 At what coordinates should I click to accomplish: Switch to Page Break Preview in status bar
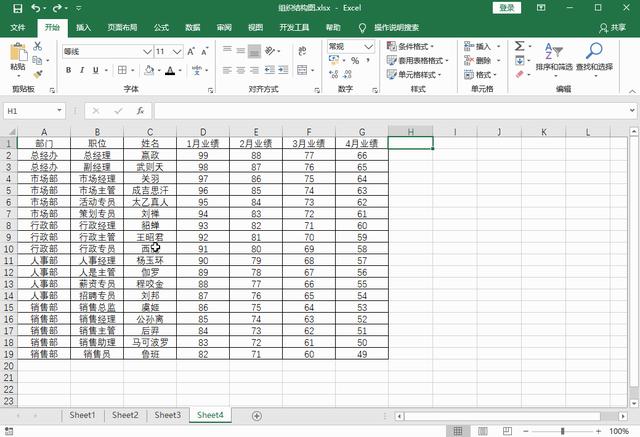pyautogui.click(x=507, y=431)
